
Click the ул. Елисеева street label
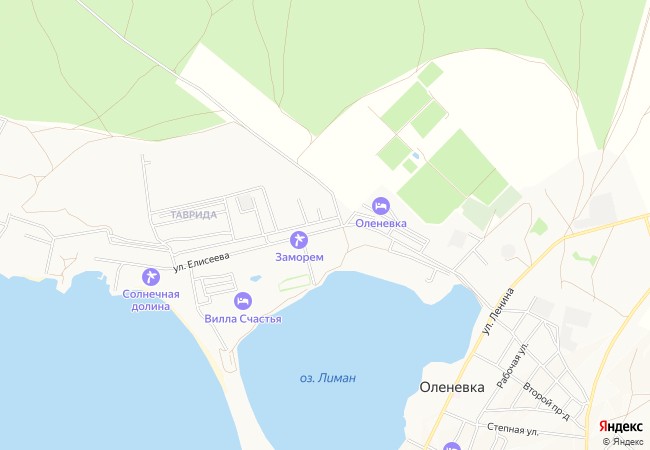click(x=201, y=262)
